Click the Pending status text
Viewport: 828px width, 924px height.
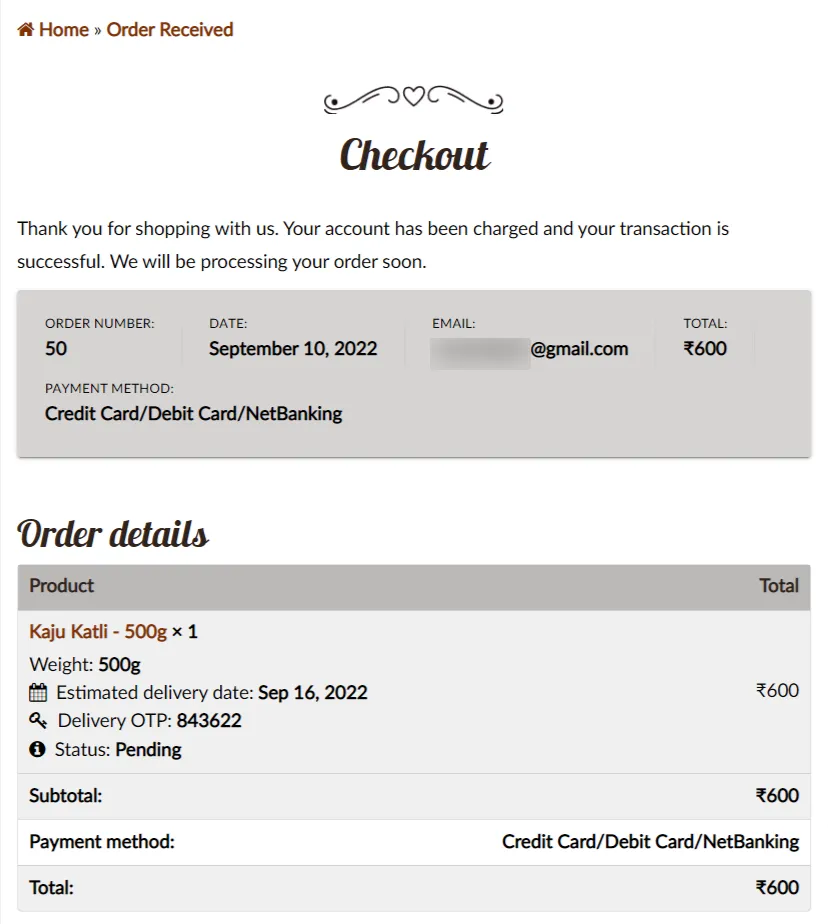pyautogui.click(x=149, y=749)
